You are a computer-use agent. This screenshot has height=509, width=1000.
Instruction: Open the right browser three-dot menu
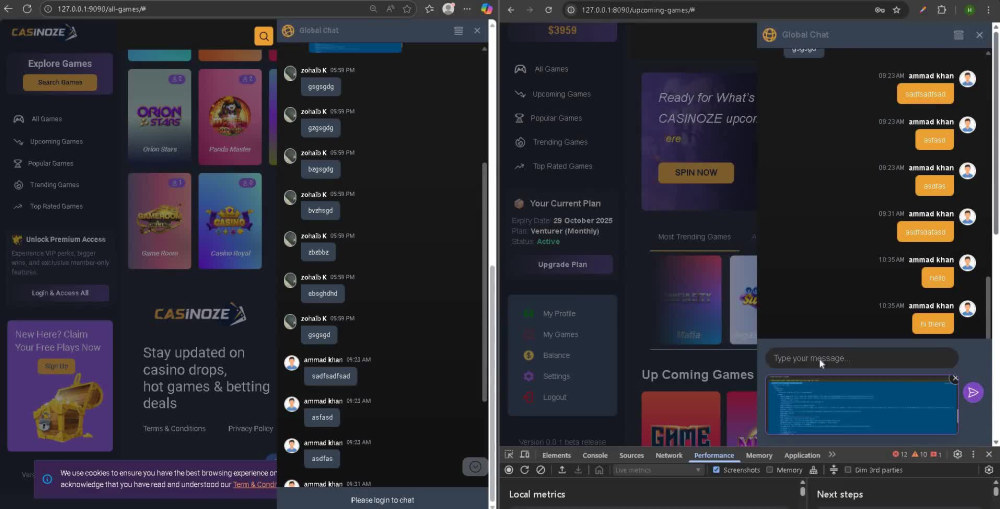[x=988, y=10]
